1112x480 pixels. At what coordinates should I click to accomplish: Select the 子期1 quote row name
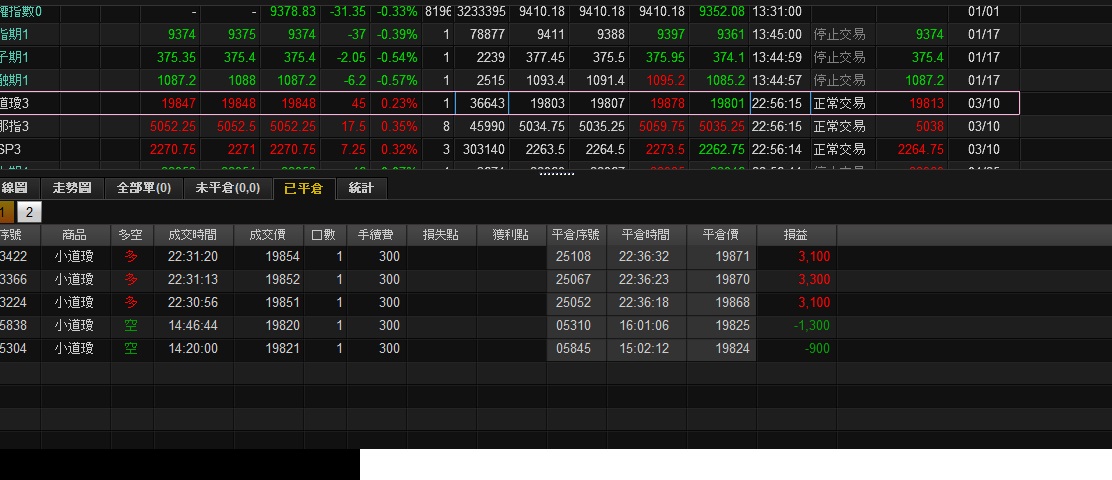14,57
